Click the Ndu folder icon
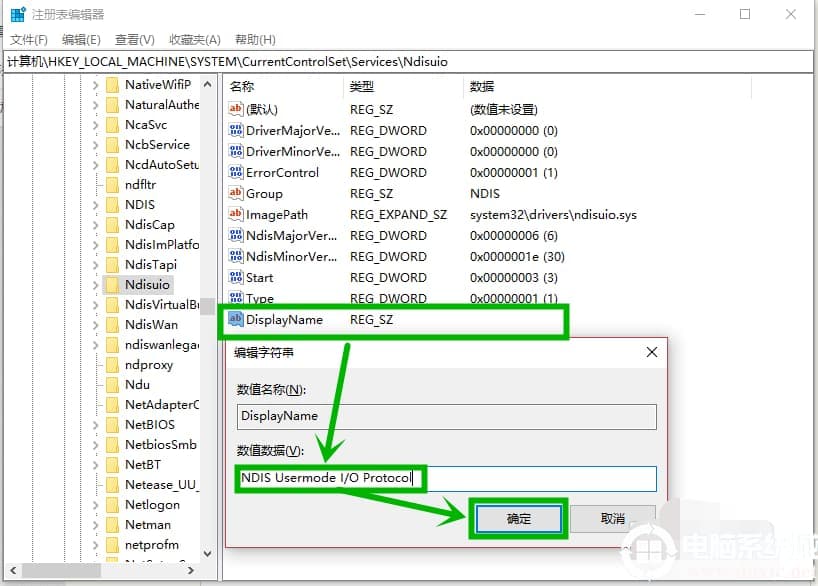Image resolution: width=818 pixels, height=586 pixels. coord(112,385)
